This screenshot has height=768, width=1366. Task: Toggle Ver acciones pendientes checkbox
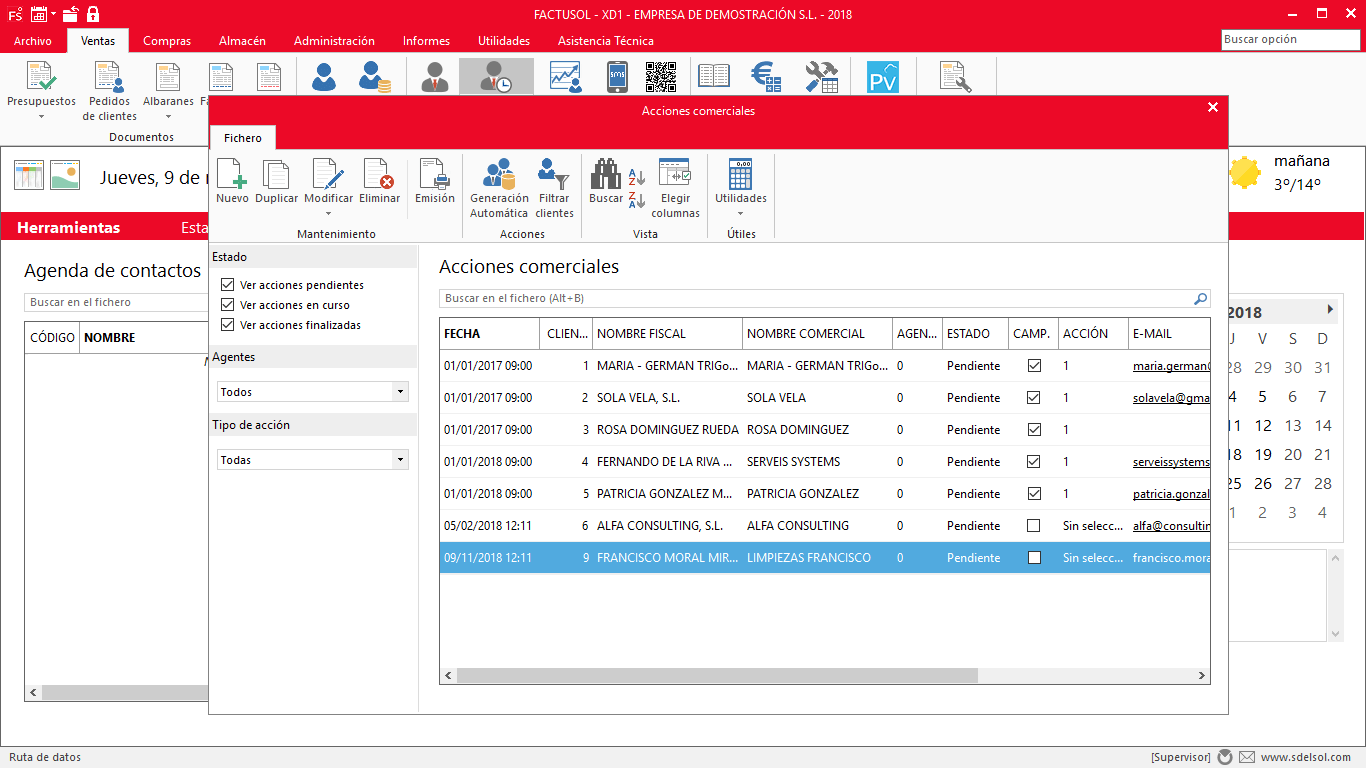228,285
